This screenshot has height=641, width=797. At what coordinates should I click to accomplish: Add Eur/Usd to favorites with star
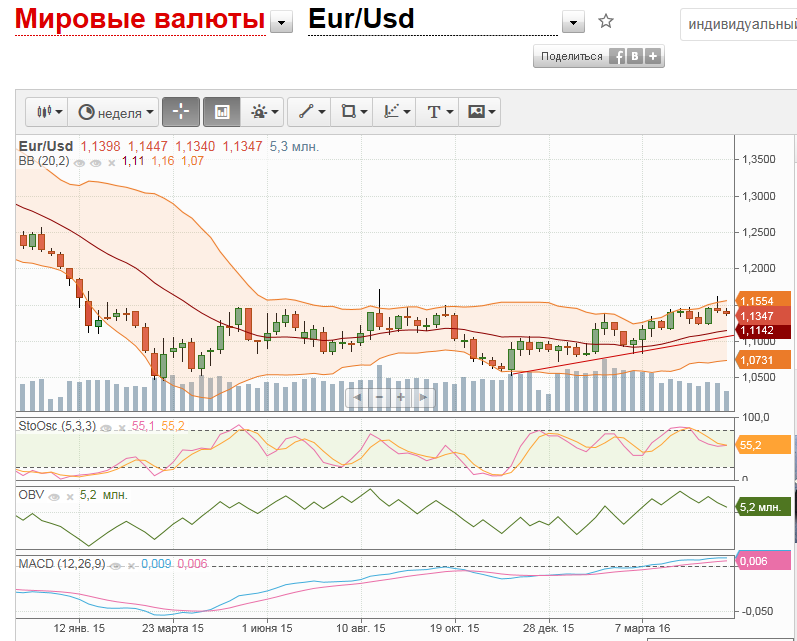[605, 21]
